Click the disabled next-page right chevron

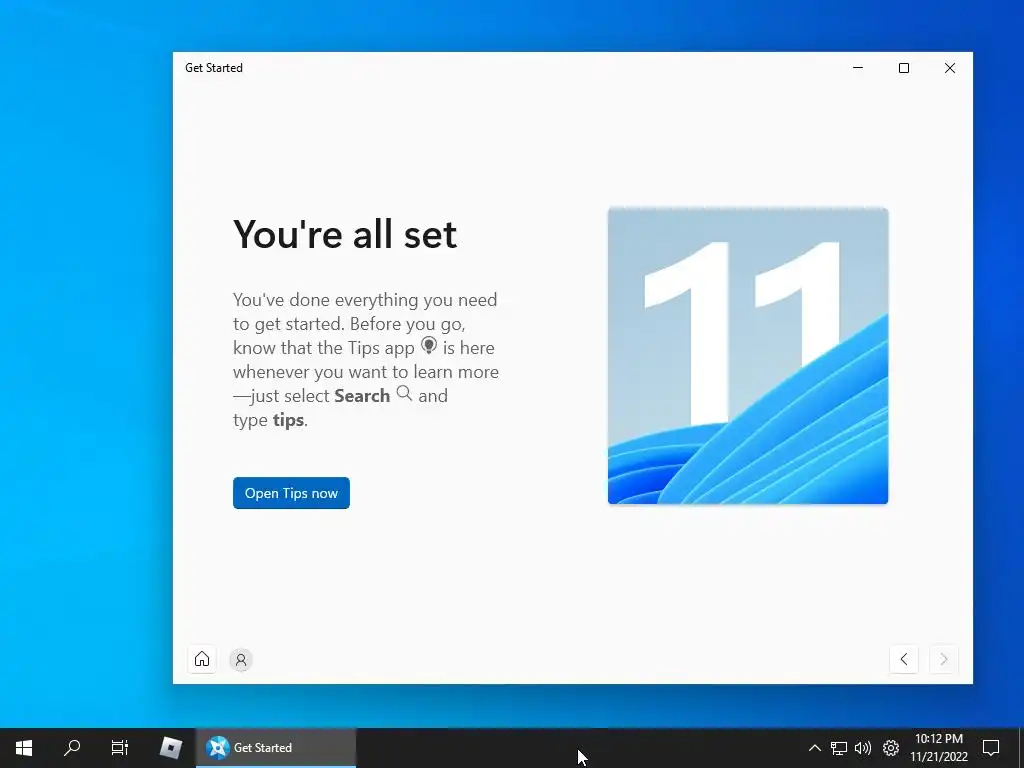(944, 659)
